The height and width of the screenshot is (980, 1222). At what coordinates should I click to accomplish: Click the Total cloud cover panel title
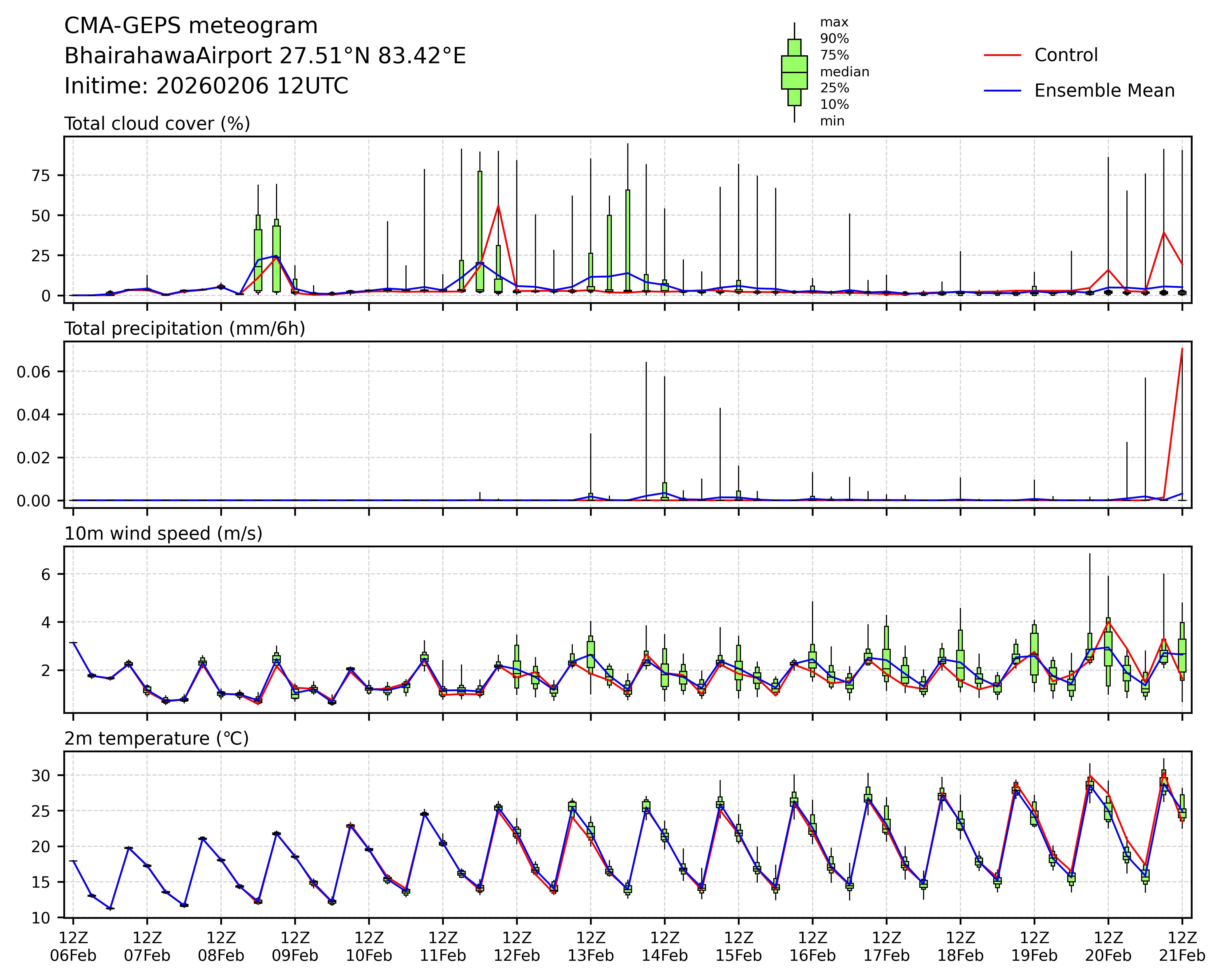[157, 124]
